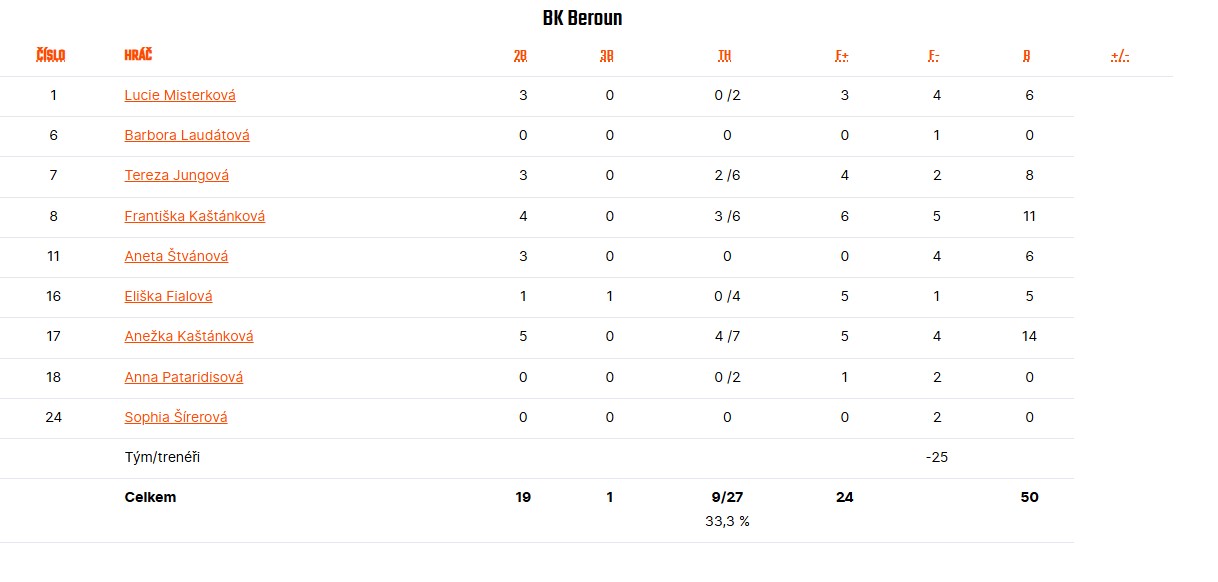Sort table by HRÁČ column header
This screenshot has height=582, width=1218.
click(x=138, y=55)
